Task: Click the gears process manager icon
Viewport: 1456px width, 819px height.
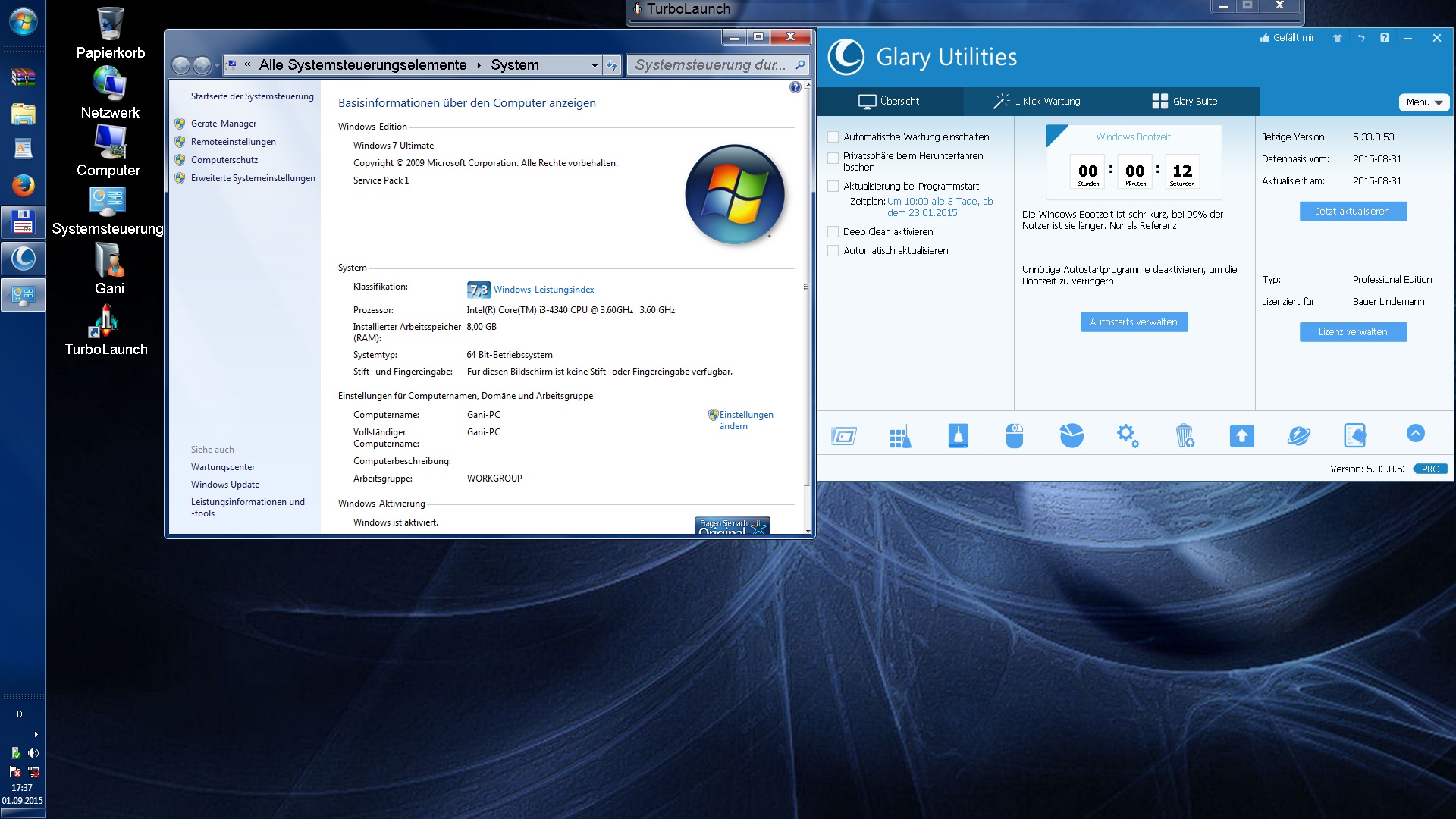Action: (x=1128, y=436)
